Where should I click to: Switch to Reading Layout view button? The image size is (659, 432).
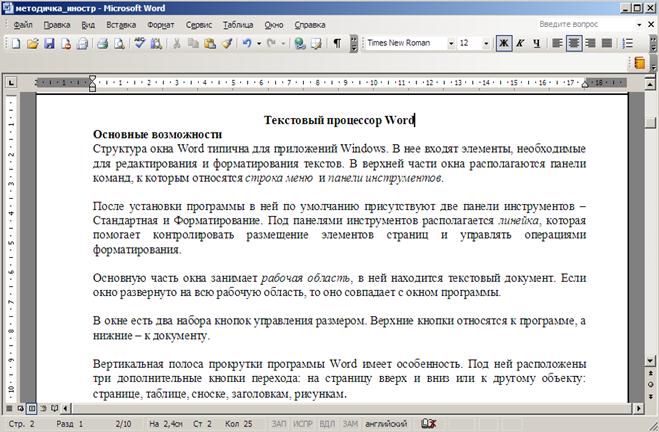(54, 408)
